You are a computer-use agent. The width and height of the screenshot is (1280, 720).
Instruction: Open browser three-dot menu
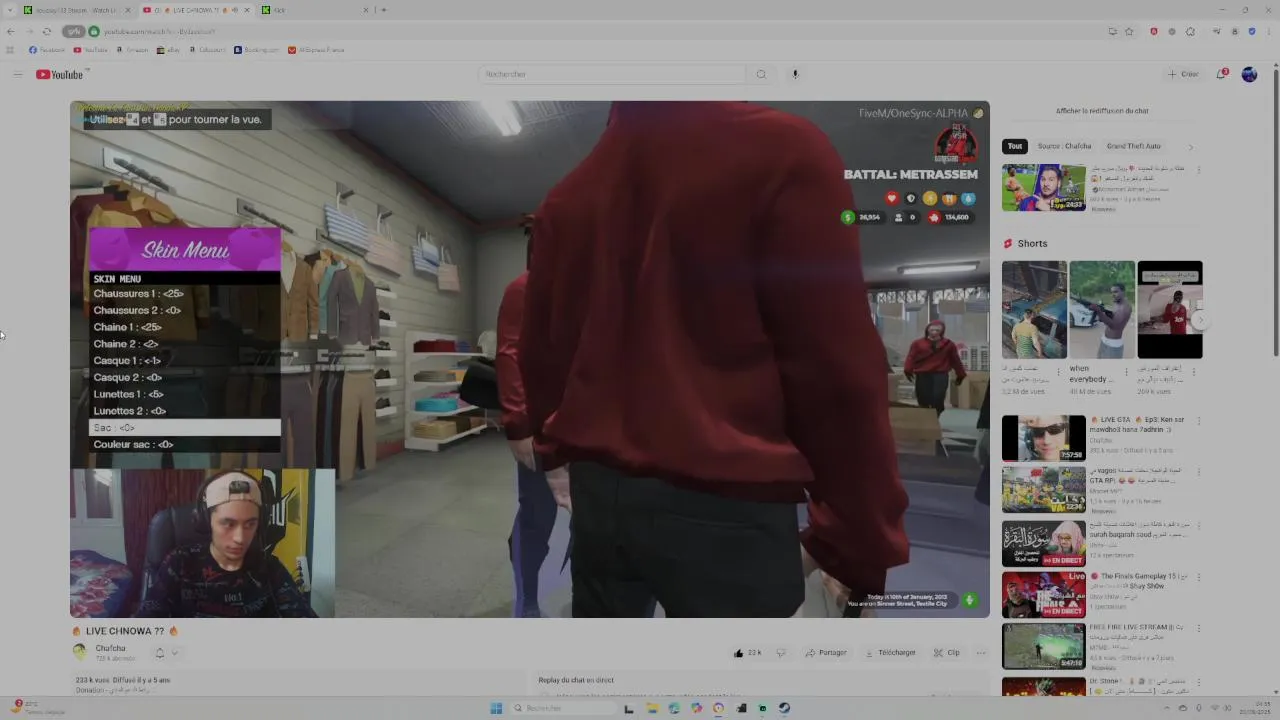pyautogui.click(x=1269, y=31)
